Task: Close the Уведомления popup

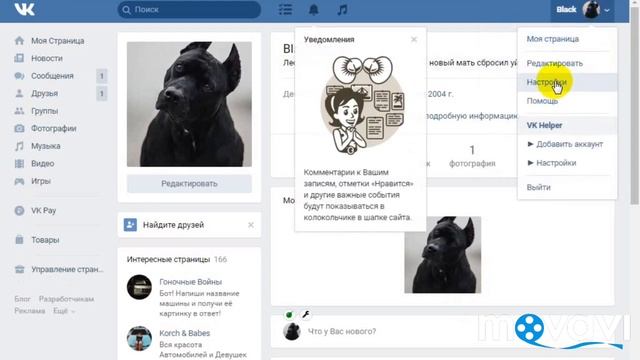Action: [x=414, y=40]
